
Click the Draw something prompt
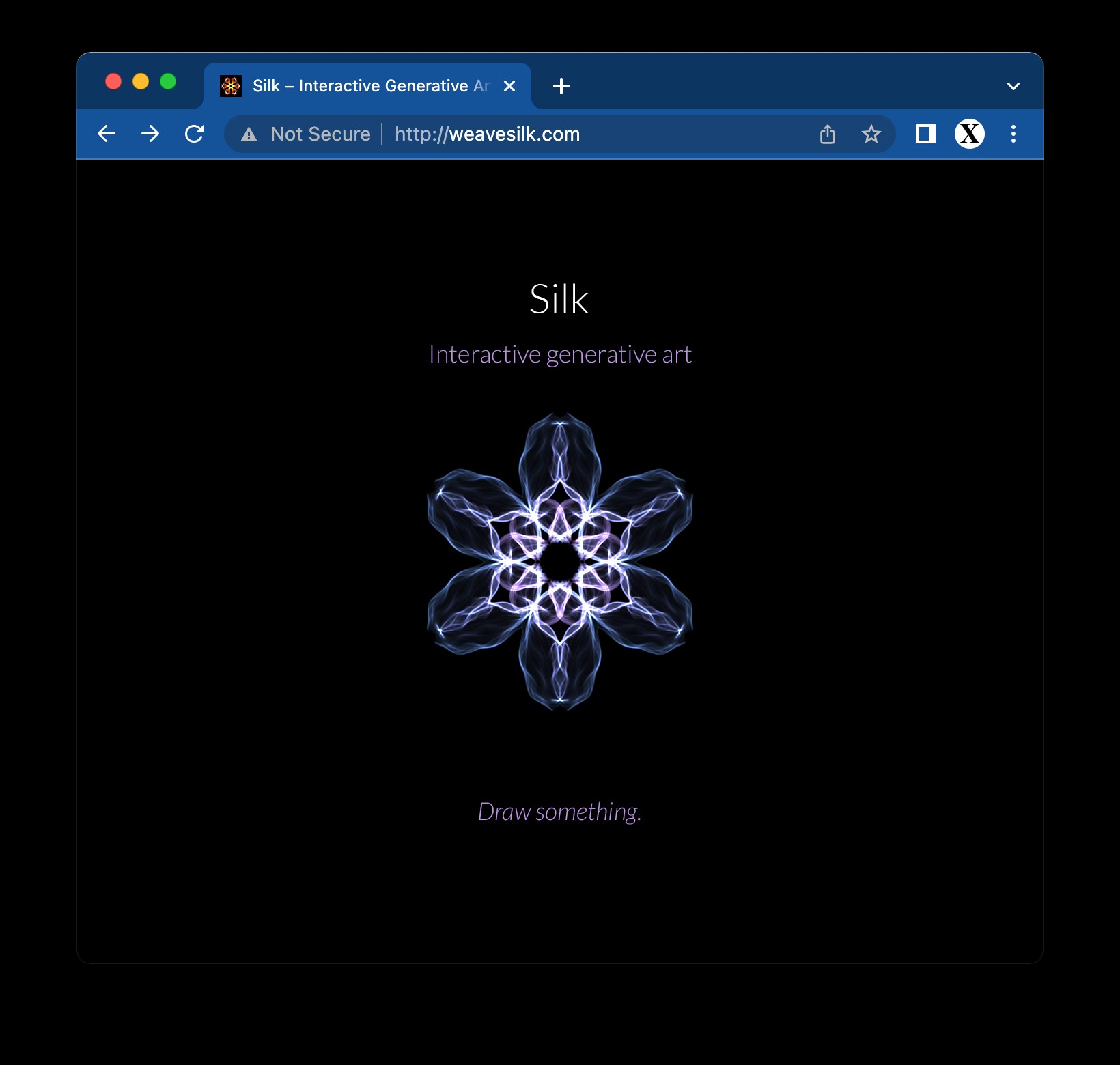[x=560, y=812]
